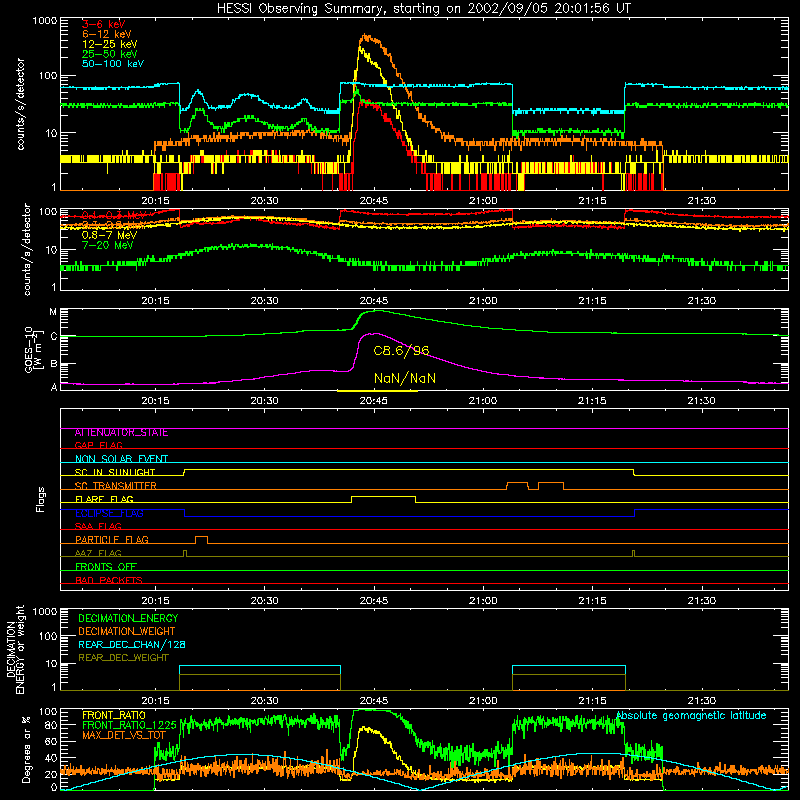
Task: Click the orange "0.3-0.8 MeV" legend label
Action: tap(114, 225)
